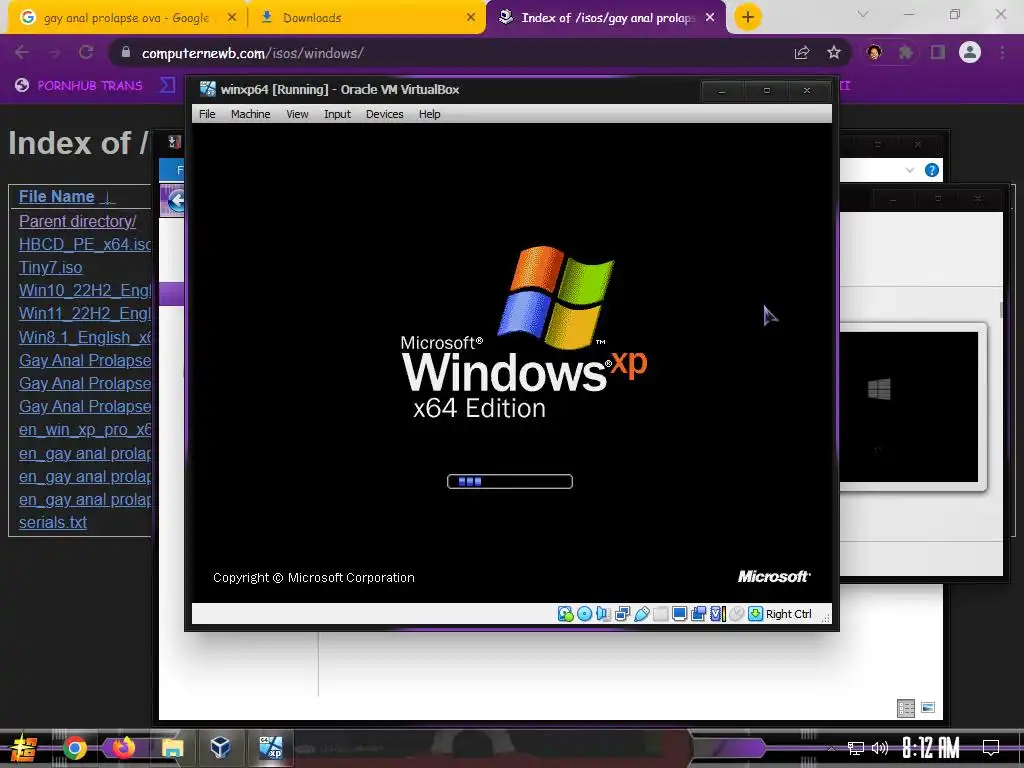Open the Input menu in VirtualBox

pyautogui.click(x=337, y=114)
